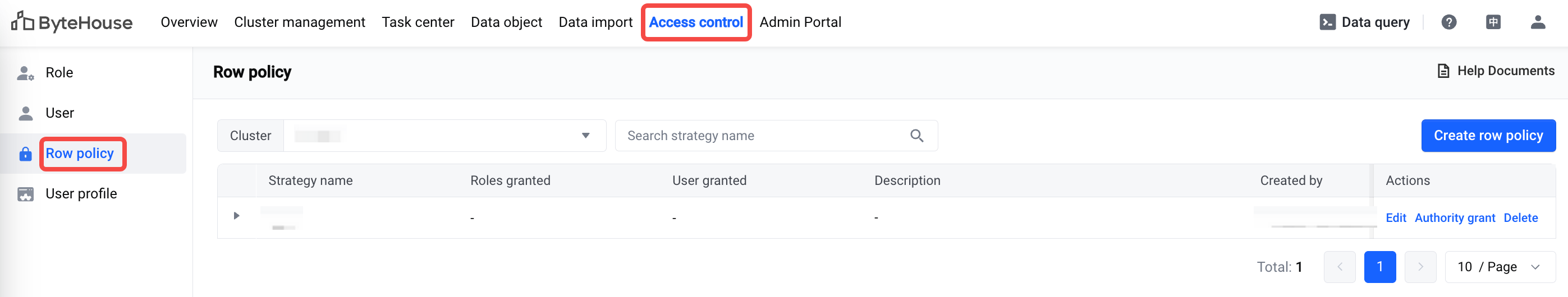
Task: Click the Create row policy button
Action: tap(1488, 136)
